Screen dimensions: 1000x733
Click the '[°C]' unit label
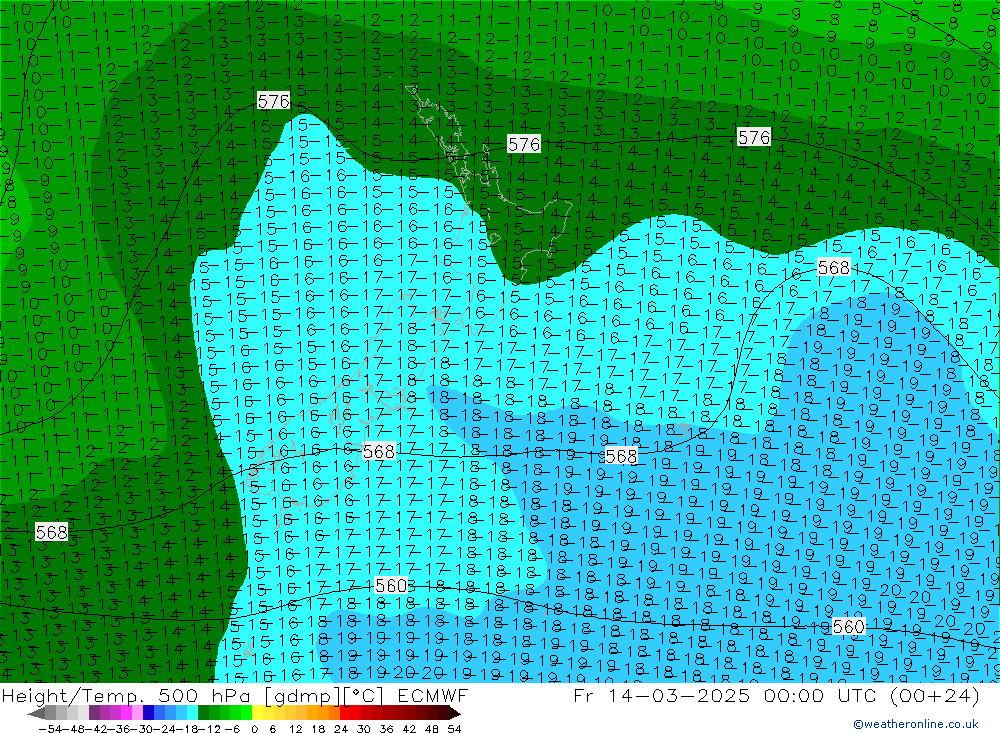(363, 695)
